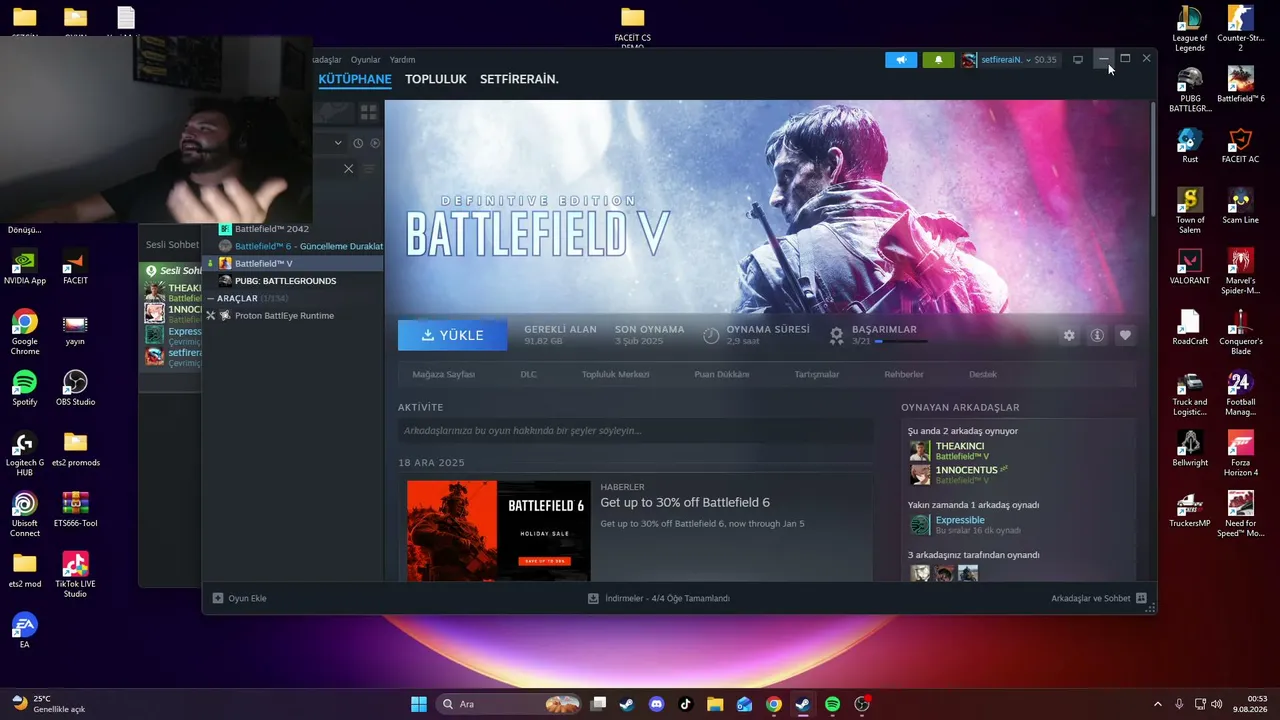The width and height of the screenshot is (1280, 720).
Task: Open PUBG Battlegrounds desktop shortcut
Action: point(1190,90)
